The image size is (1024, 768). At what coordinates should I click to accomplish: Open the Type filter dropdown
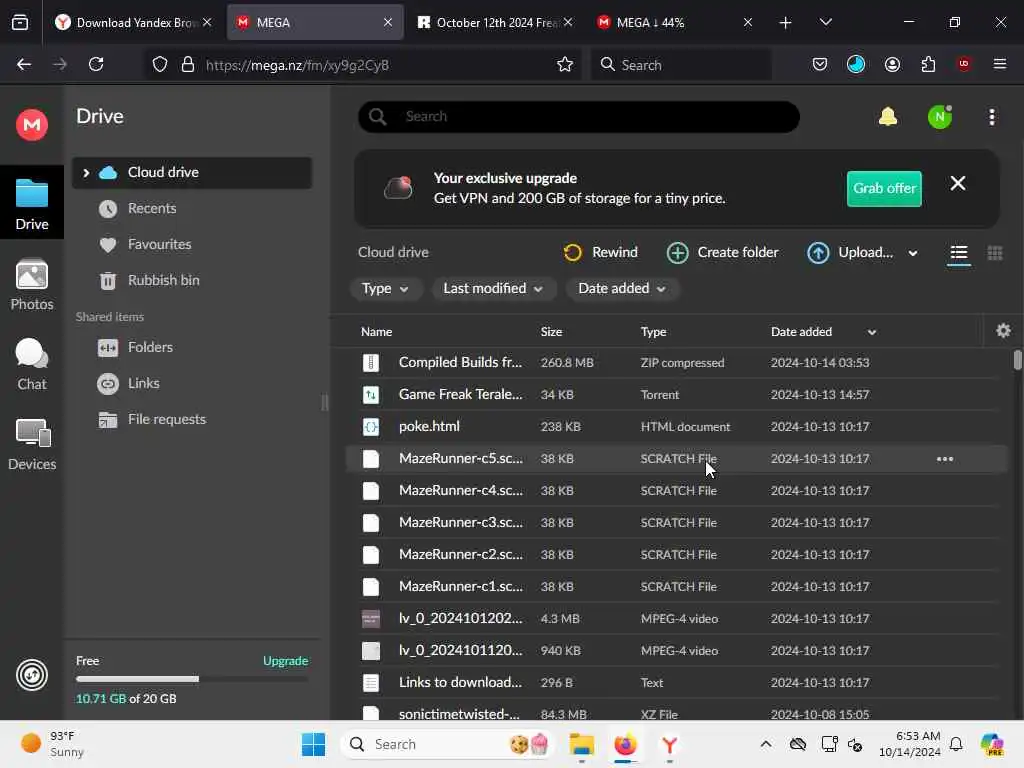[385, 288]
